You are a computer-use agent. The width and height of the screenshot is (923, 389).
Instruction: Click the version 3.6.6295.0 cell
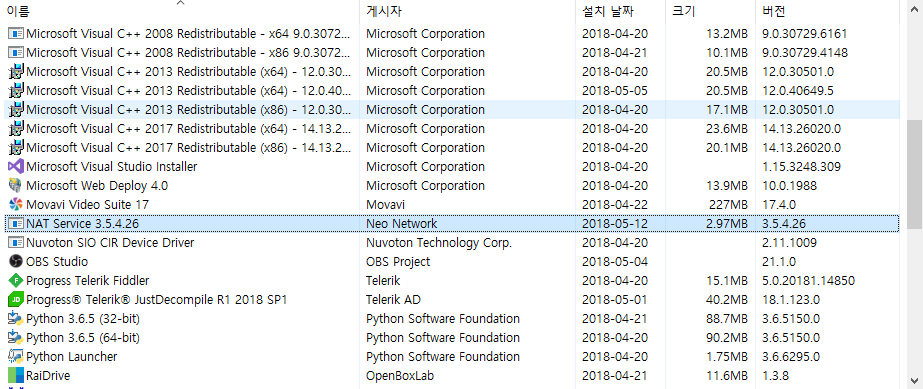point(791,356)
